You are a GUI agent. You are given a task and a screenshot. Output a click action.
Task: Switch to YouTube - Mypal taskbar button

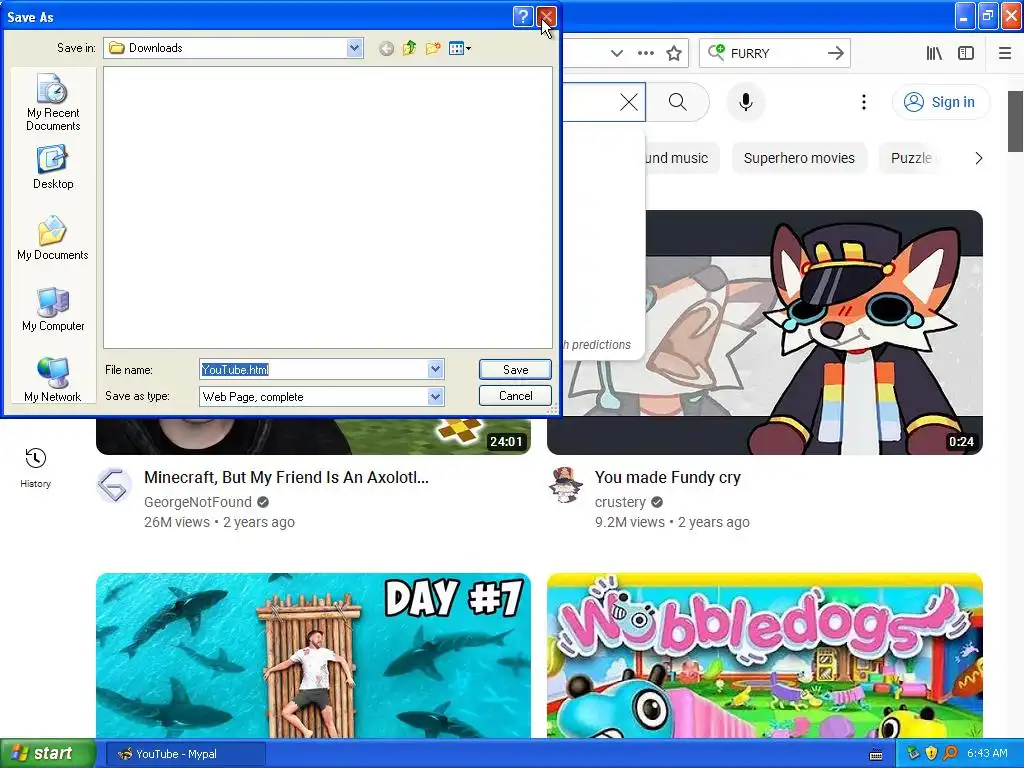pyautogui.click(x=183, y=754)
